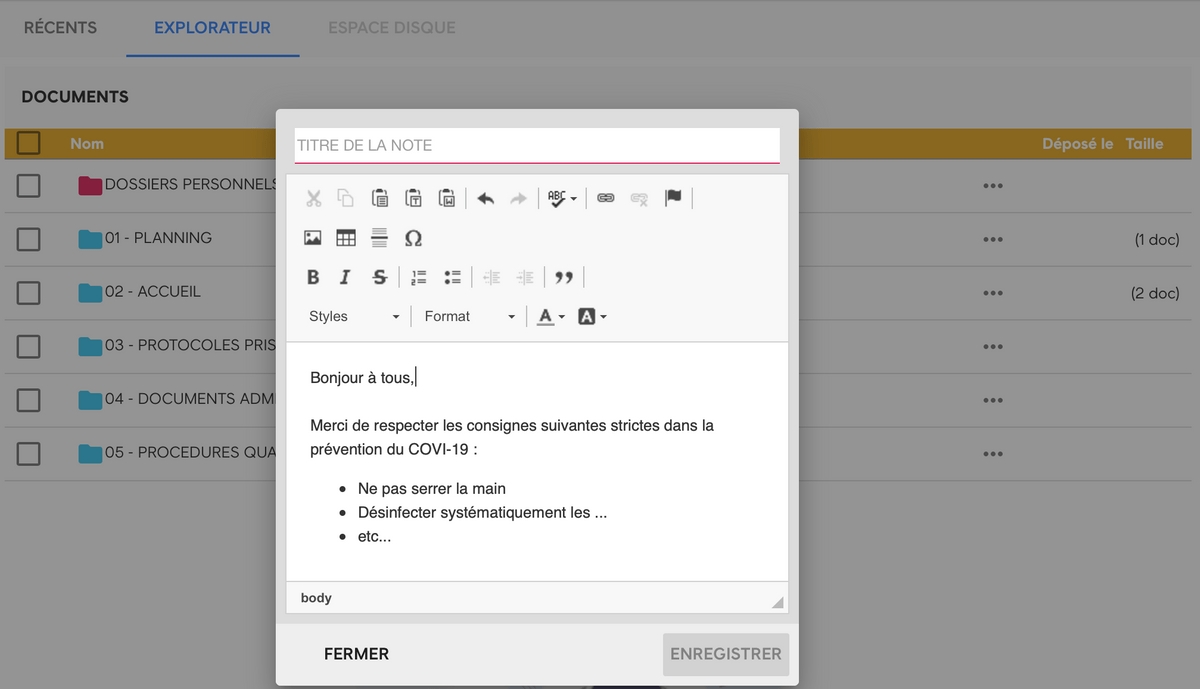Click the Copy icon in editor toolbar
This screenshot has height=689, width=1200.
[346, 198]
